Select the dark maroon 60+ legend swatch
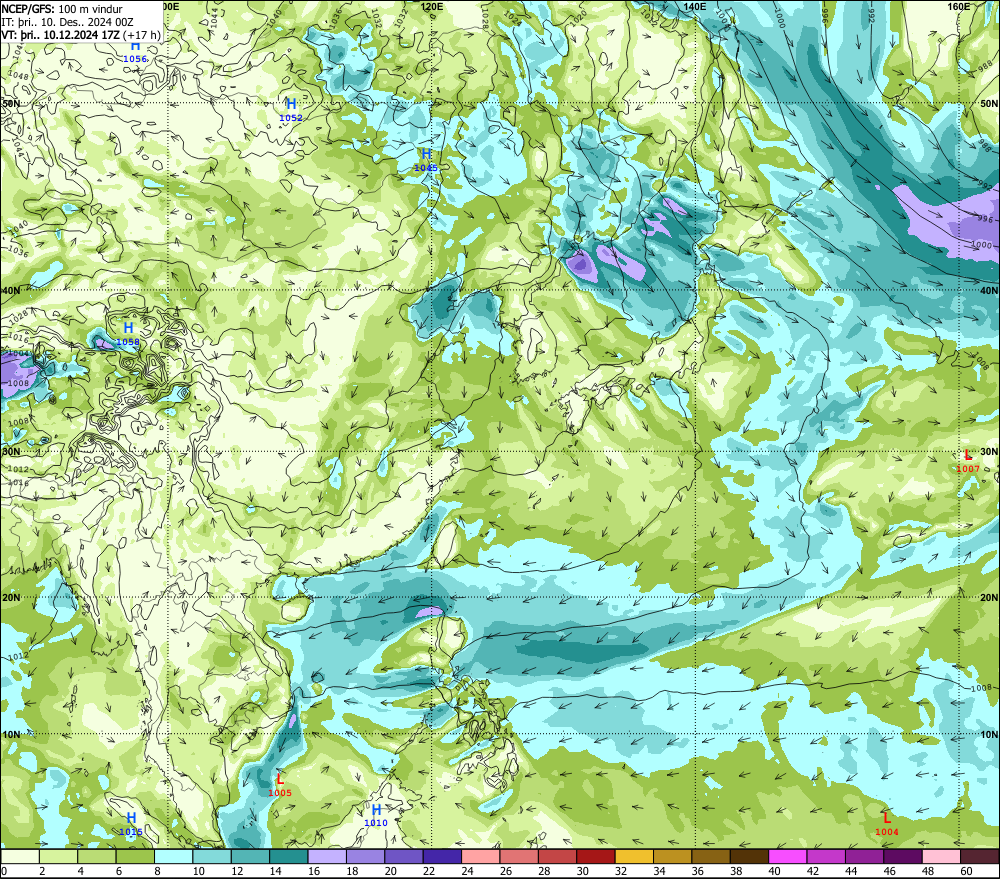The height and width of the screenshot is (879, 1000). (x=980, y=856)
